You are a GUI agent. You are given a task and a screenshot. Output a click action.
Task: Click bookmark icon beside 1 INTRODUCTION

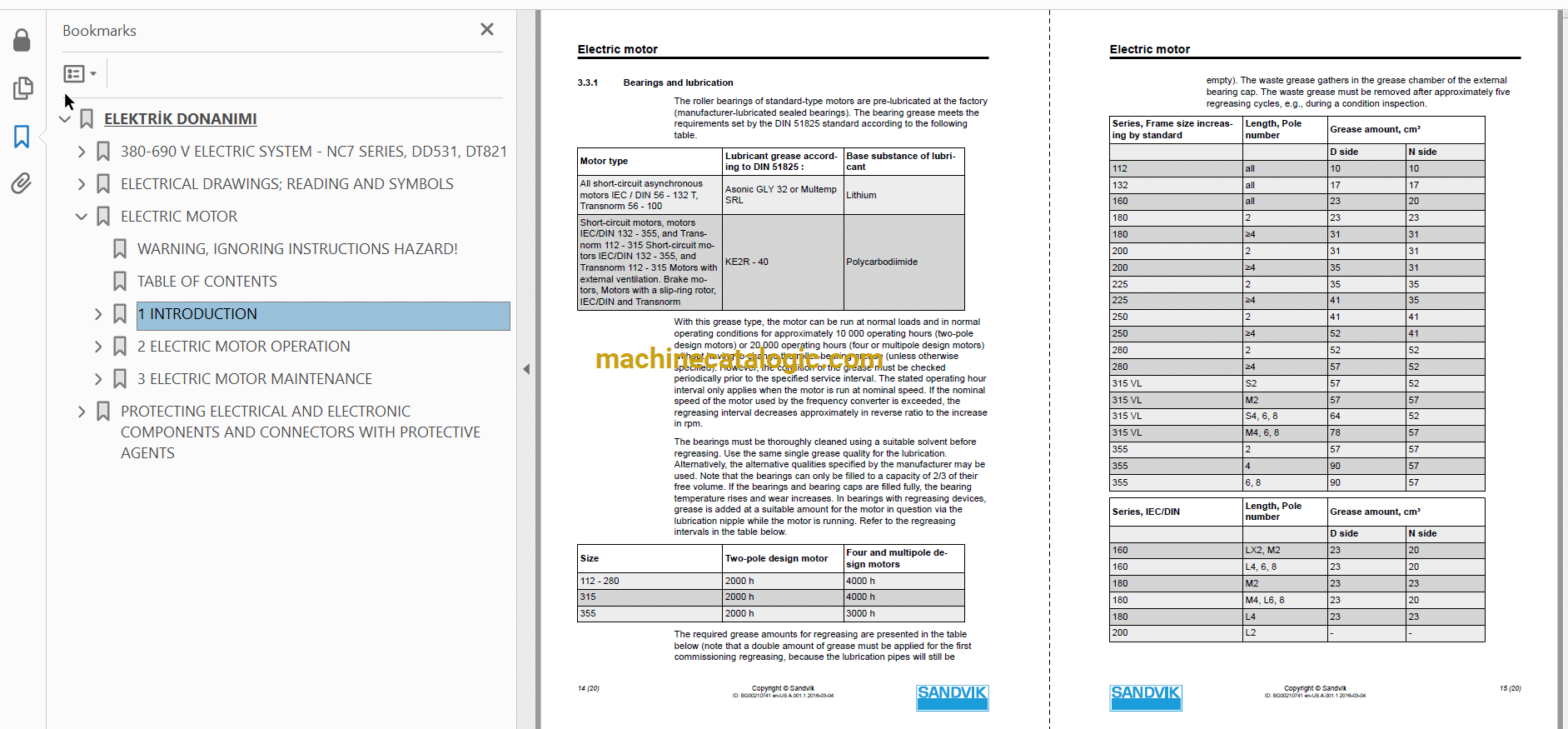click(120, 314)
